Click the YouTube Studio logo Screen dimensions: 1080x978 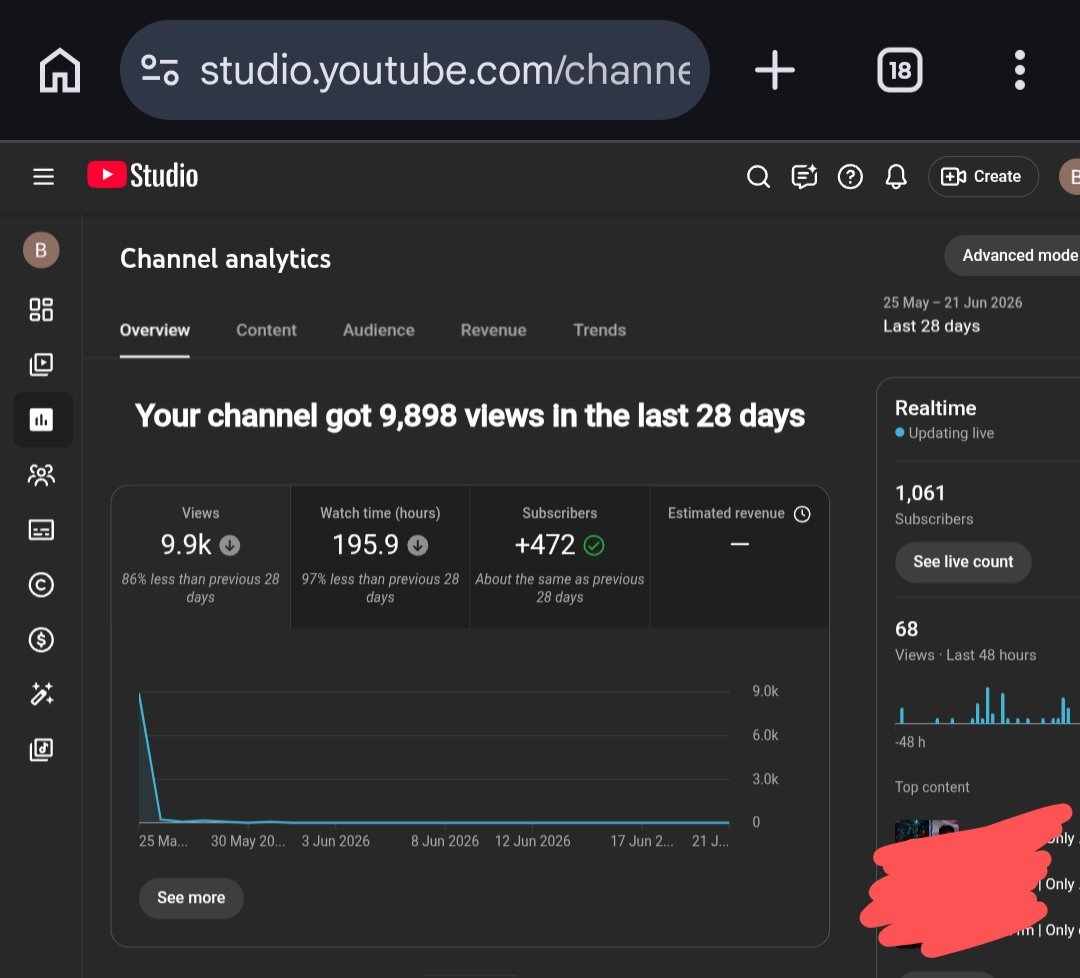tap(143, 176)
